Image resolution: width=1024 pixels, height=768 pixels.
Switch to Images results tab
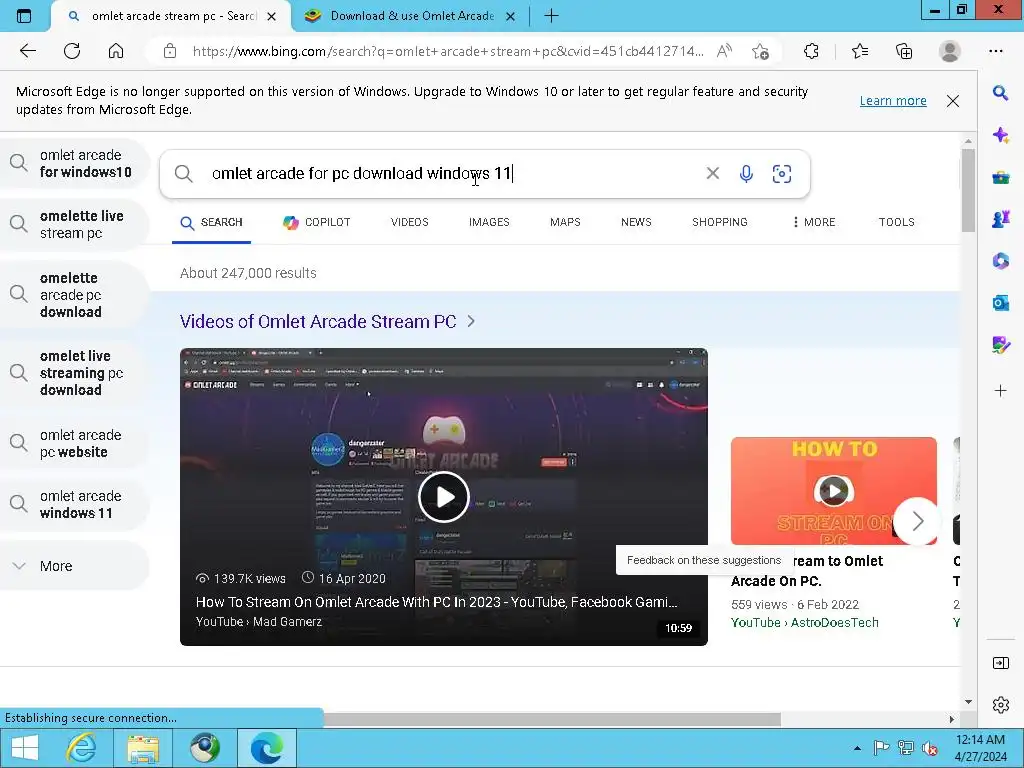489,222
